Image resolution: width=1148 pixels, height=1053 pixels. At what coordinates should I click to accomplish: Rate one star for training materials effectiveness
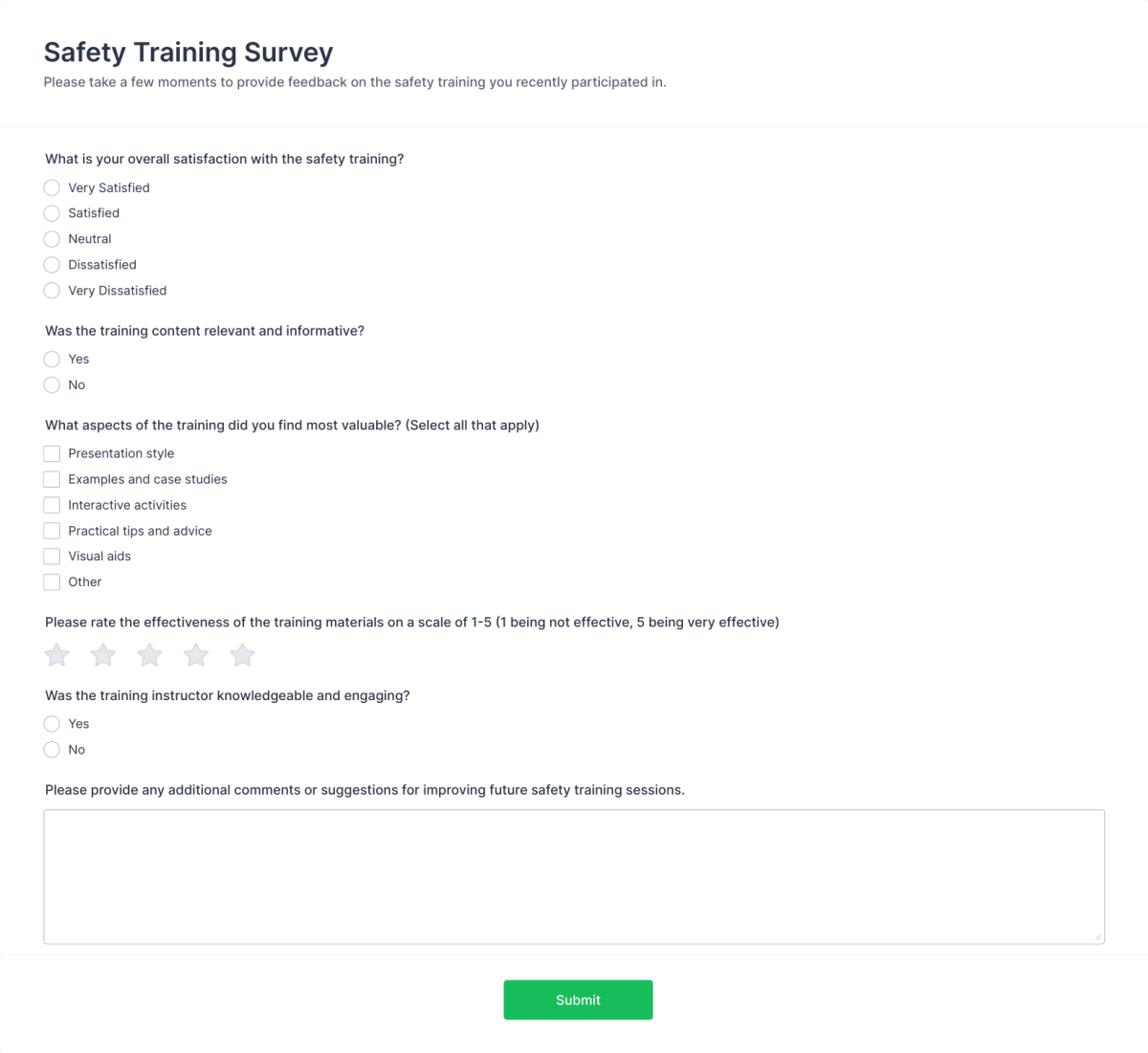pos(55,654)
